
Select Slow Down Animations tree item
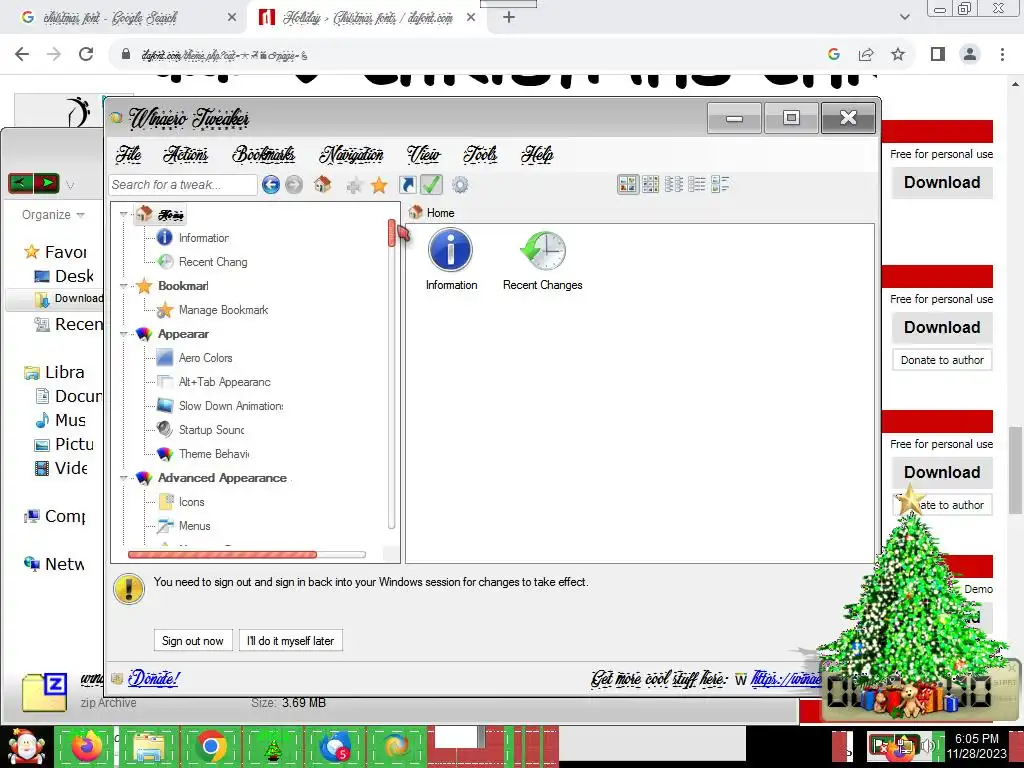(231, 406)
